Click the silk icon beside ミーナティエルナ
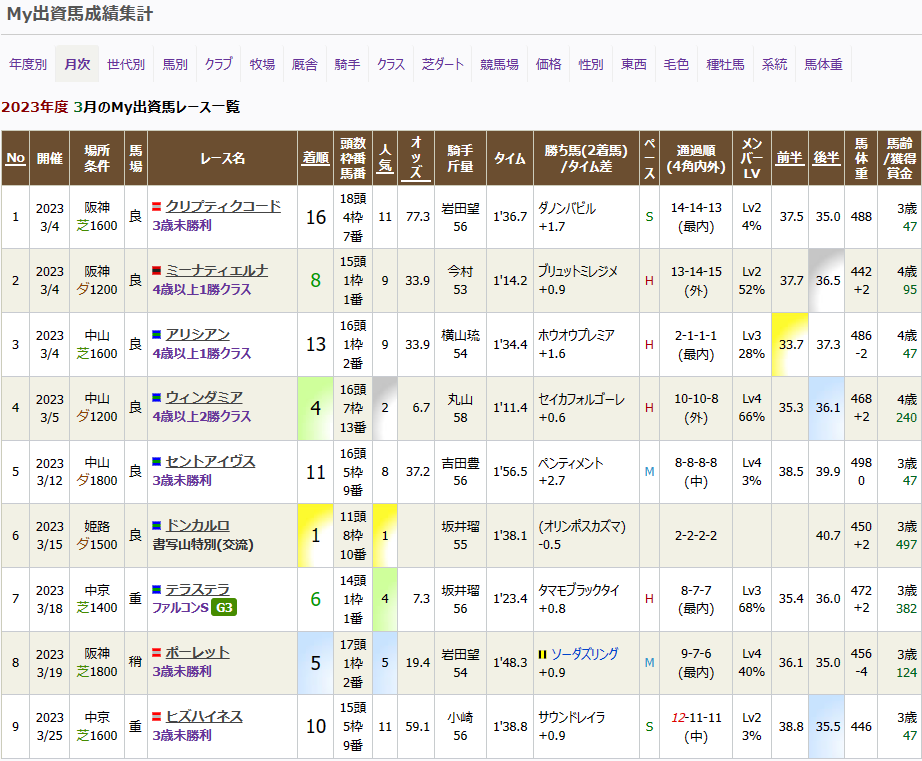The width and height of the screenshot is (922, 761). click(x=156, y=271)
